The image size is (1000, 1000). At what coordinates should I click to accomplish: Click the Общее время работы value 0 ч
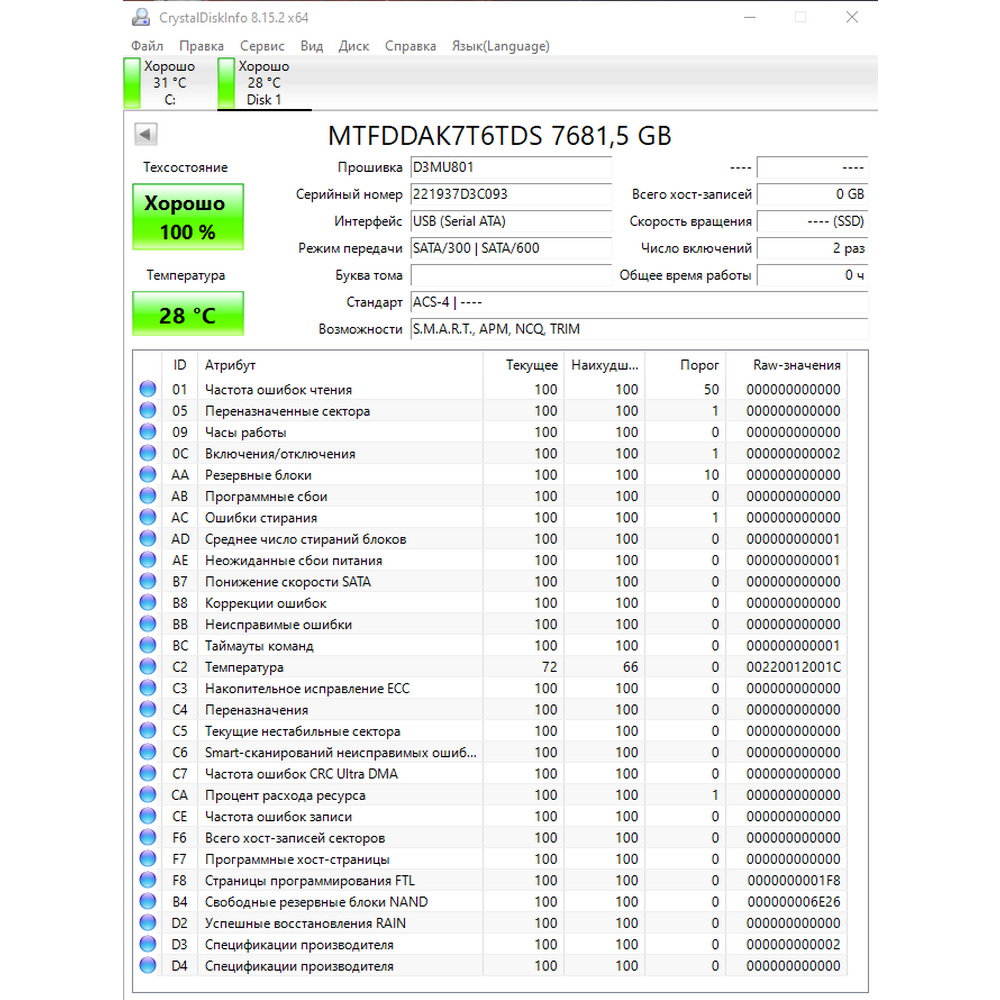click(x=812, y=276)
